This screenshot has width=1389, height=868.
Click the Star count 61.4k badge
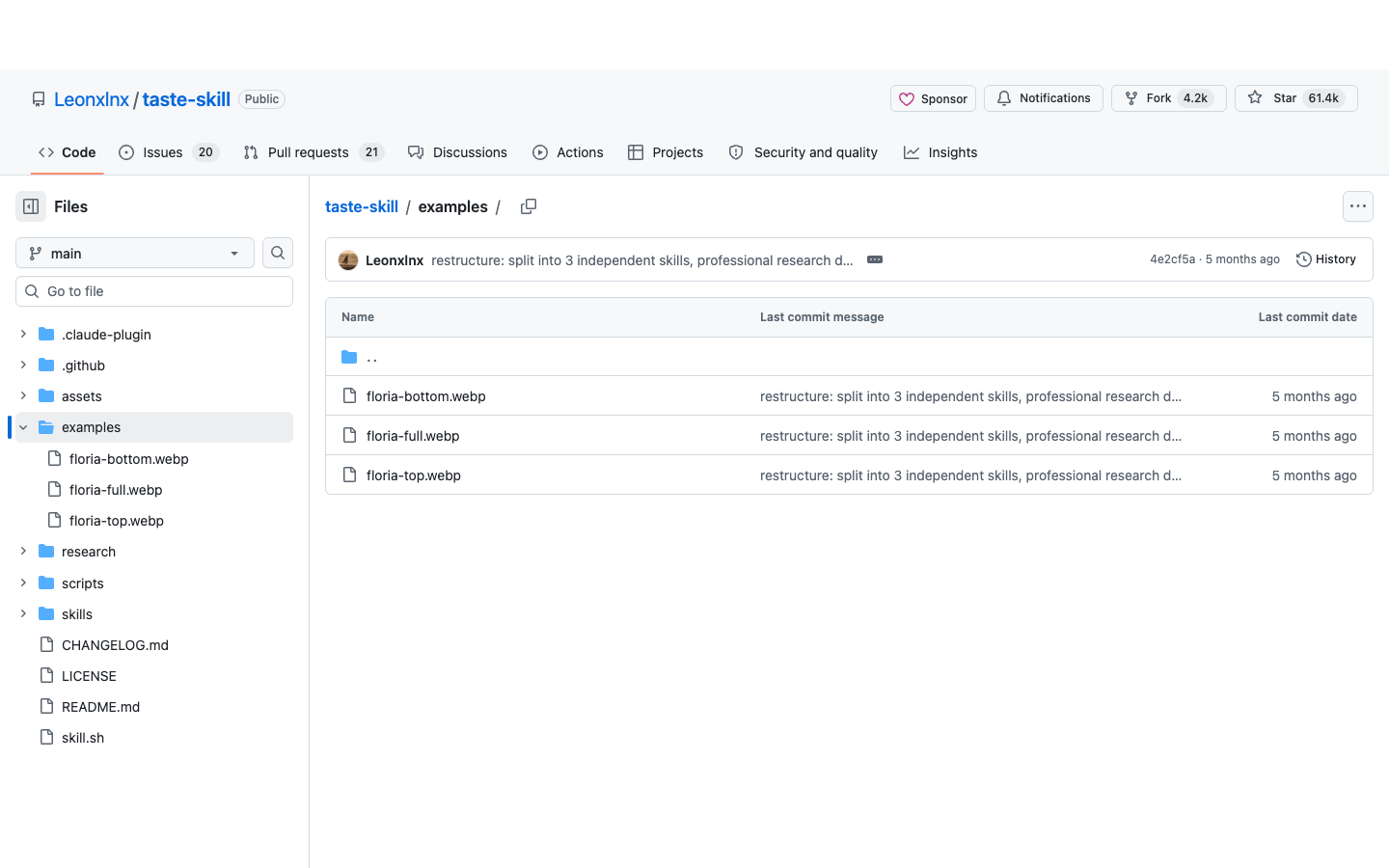tap(1323, 98)
